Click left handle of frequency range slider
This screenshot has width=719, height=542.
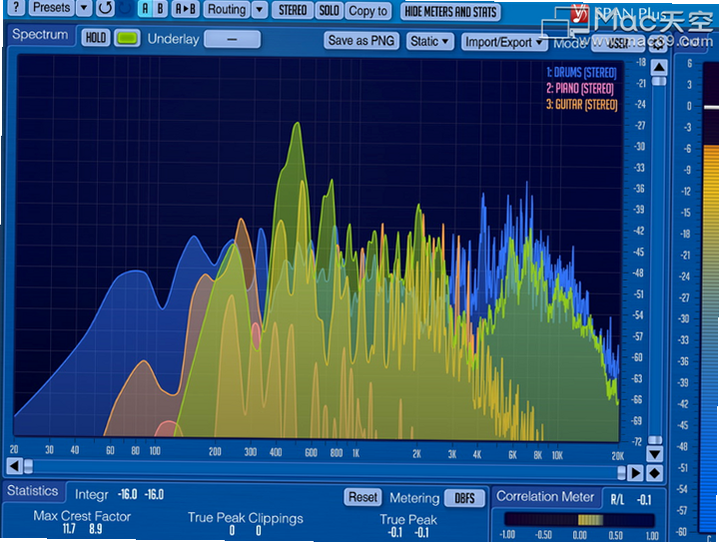pyautogui.click(x=28, y=467)
